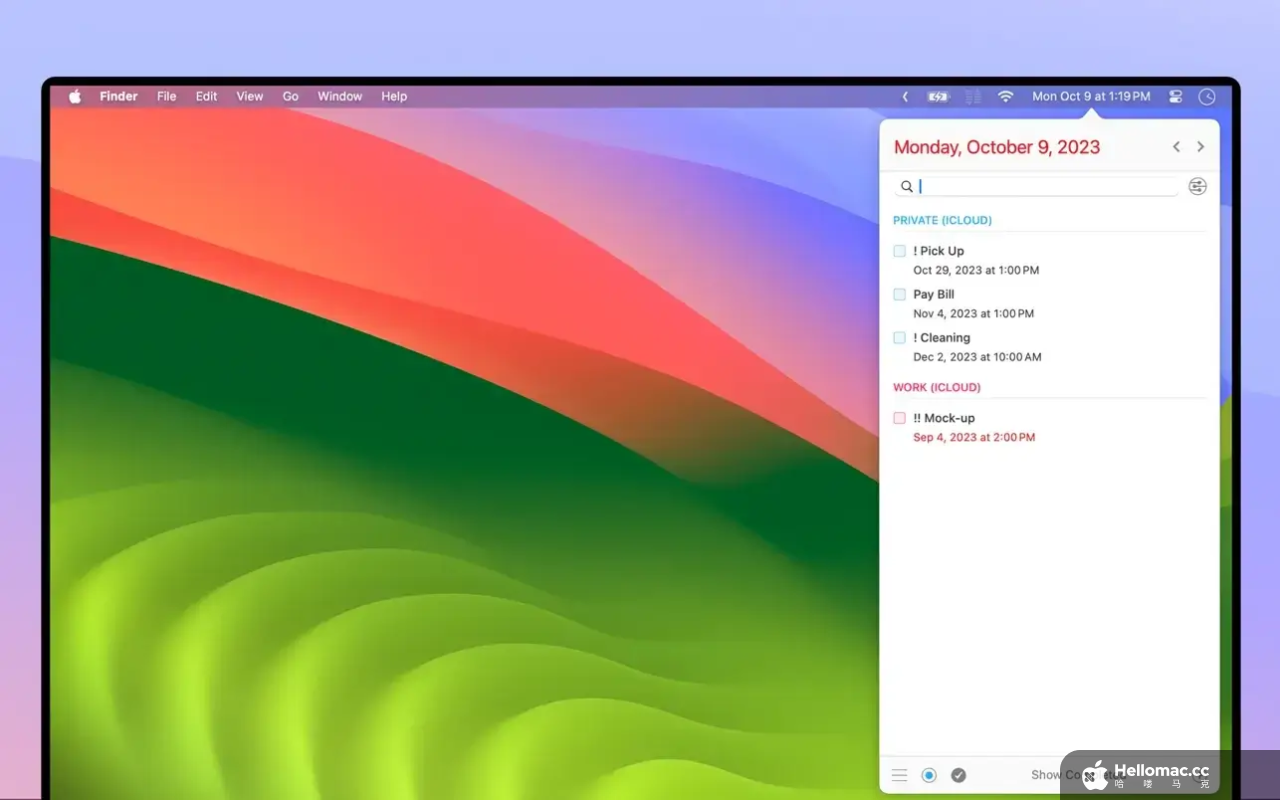Screen dimensions: 1280x800
Task: Click the magnifier search icon
Action: point(907,186)
